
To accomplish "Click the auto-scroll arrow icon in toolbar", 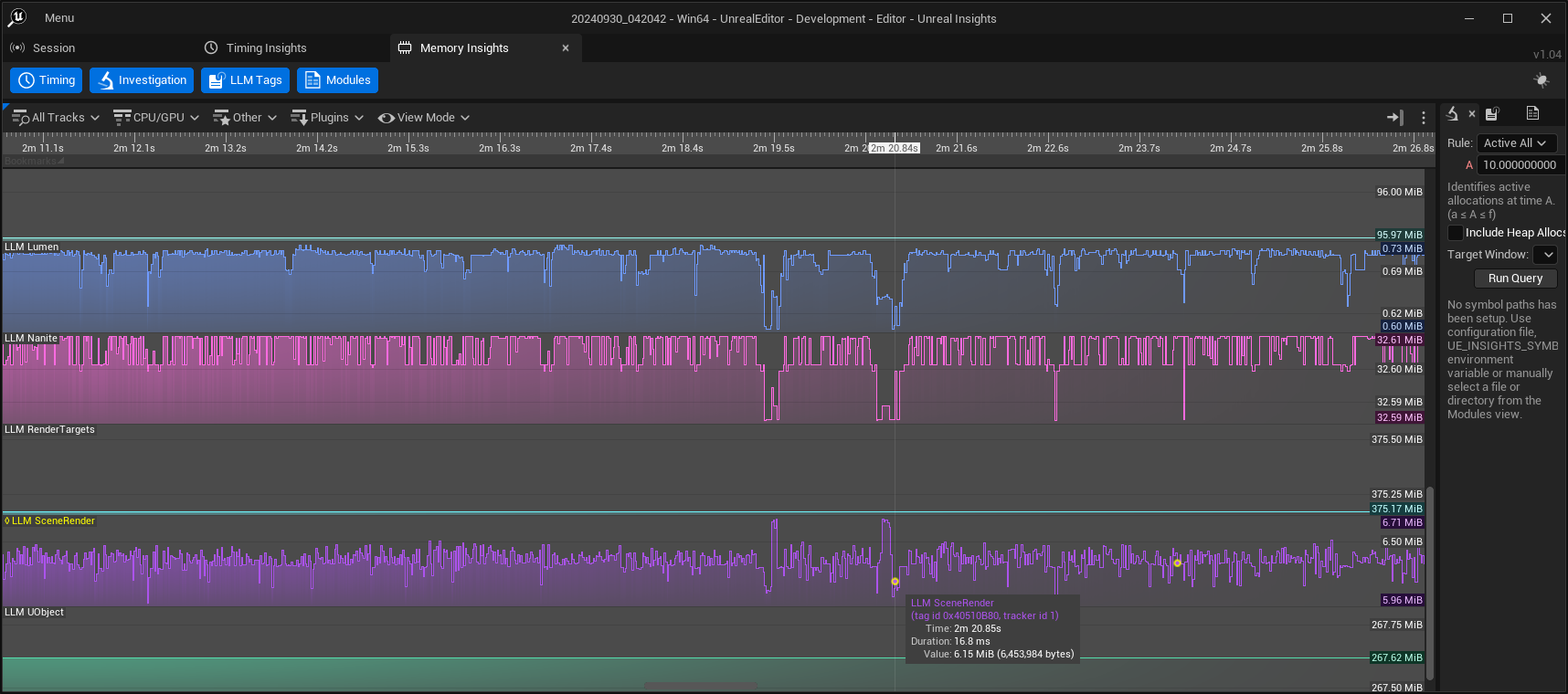I will point(1394,117).
